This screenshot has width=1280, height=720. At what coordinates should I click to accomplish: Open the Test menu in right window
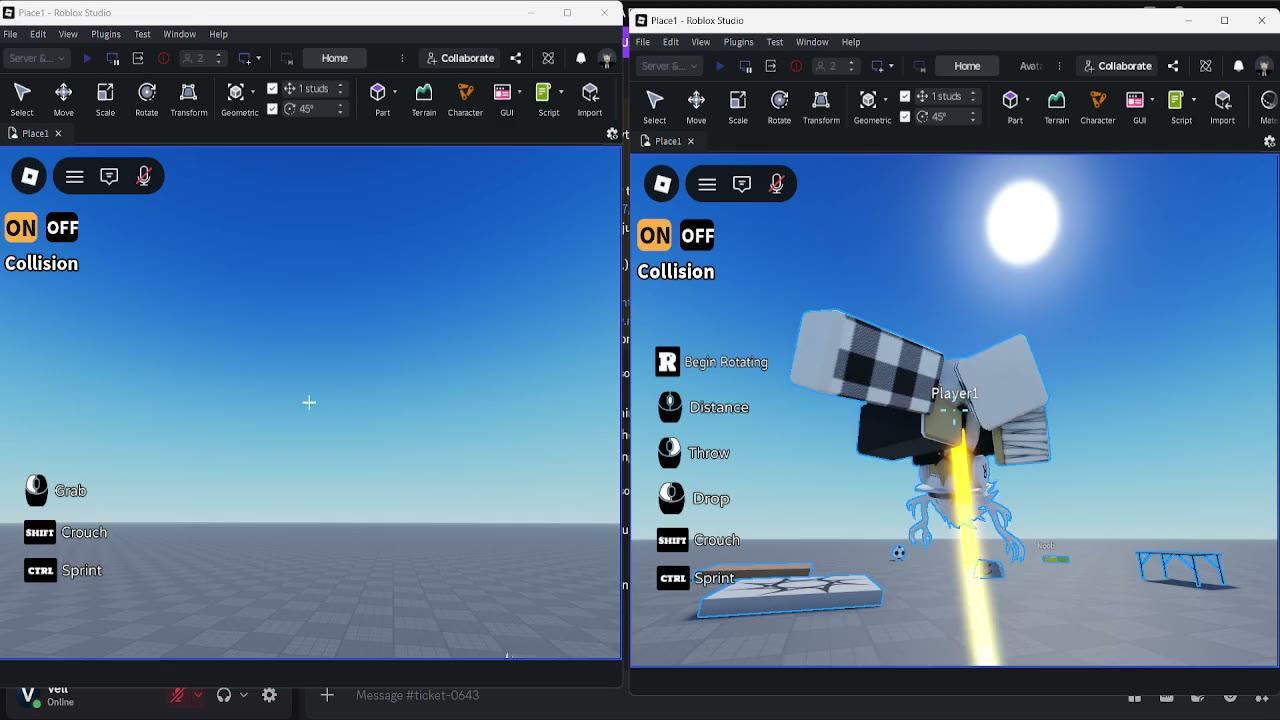click(775, 42)
